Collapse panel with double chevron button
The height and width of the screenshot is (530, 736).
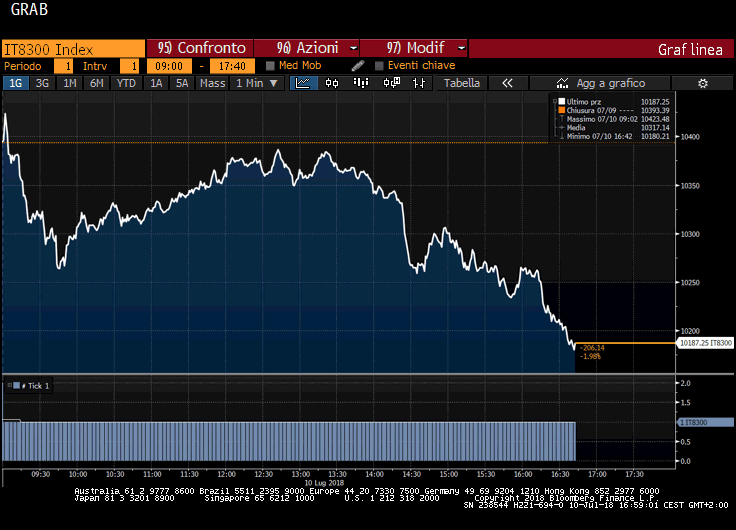pyautogui.click(x=507, y=83)
